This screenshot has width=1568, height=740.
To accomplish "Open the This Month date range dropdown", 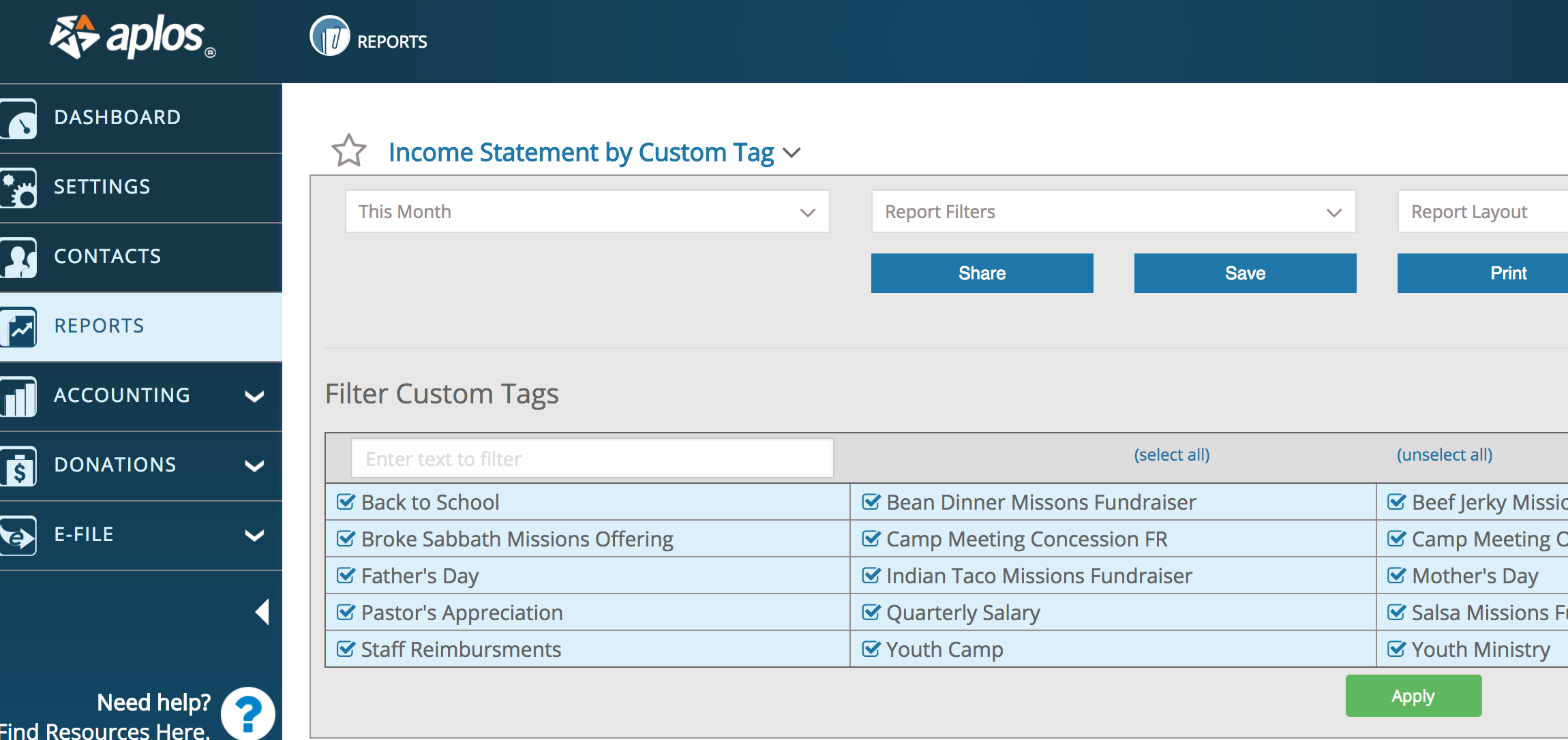I will pos(586,211).
